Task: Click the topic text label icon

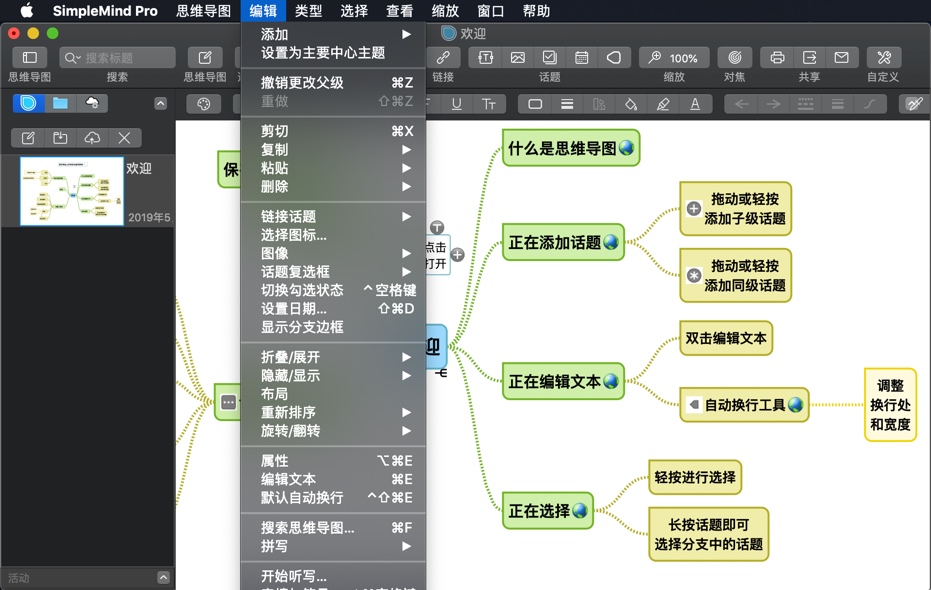Action: [x=485, y=58]
